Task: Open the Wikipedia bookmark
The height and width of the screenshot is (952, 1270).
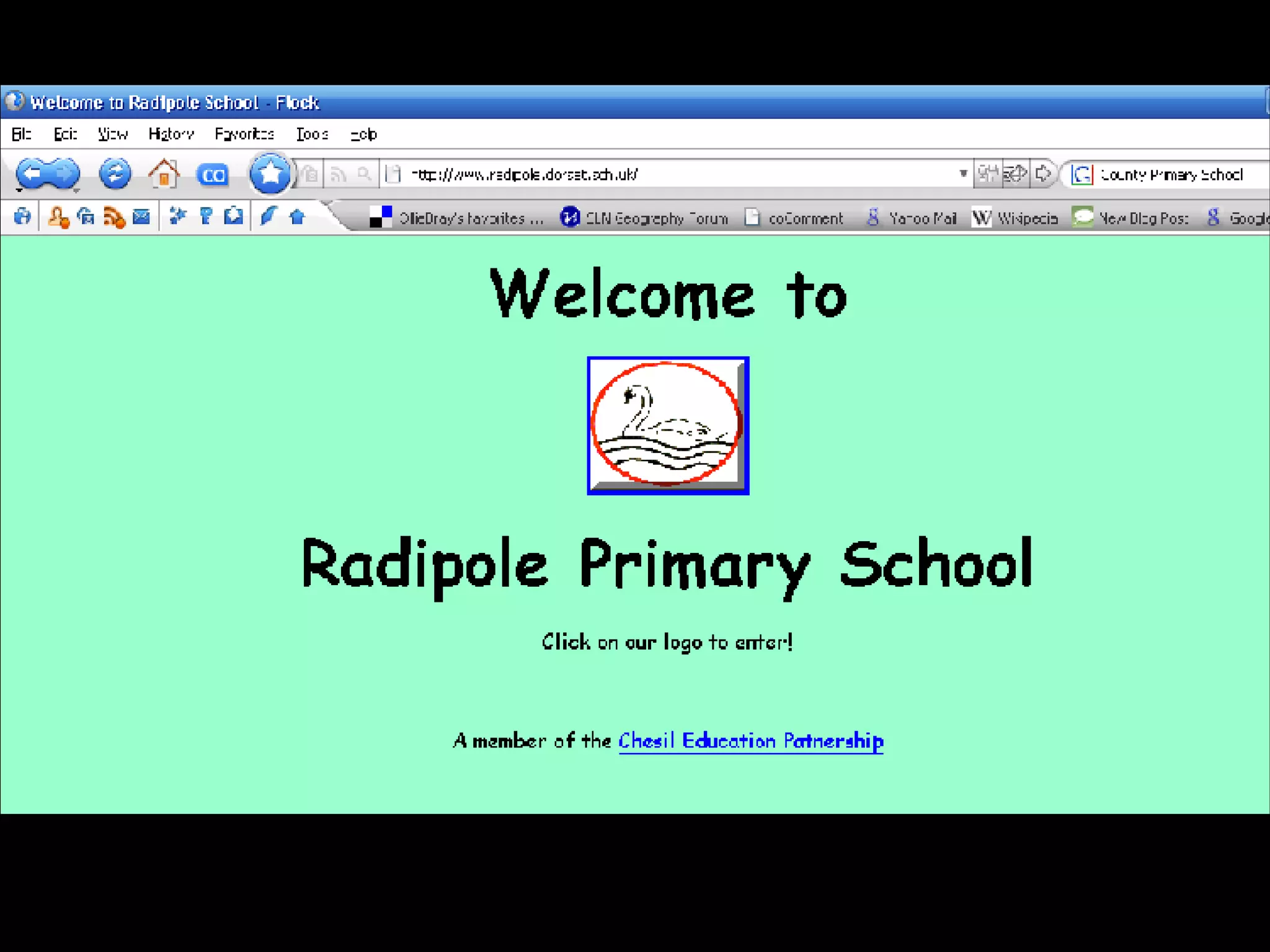Action: [1015, 218]
